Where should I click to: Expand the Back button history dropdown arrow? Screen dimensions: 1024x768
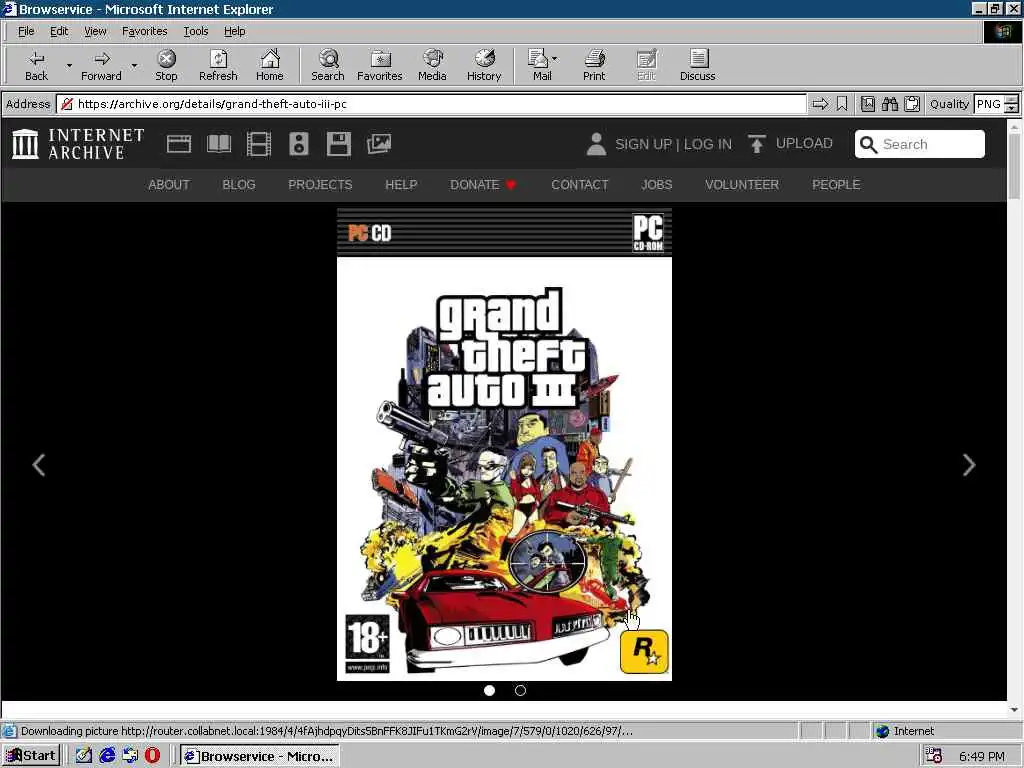[x=69, y=65]
